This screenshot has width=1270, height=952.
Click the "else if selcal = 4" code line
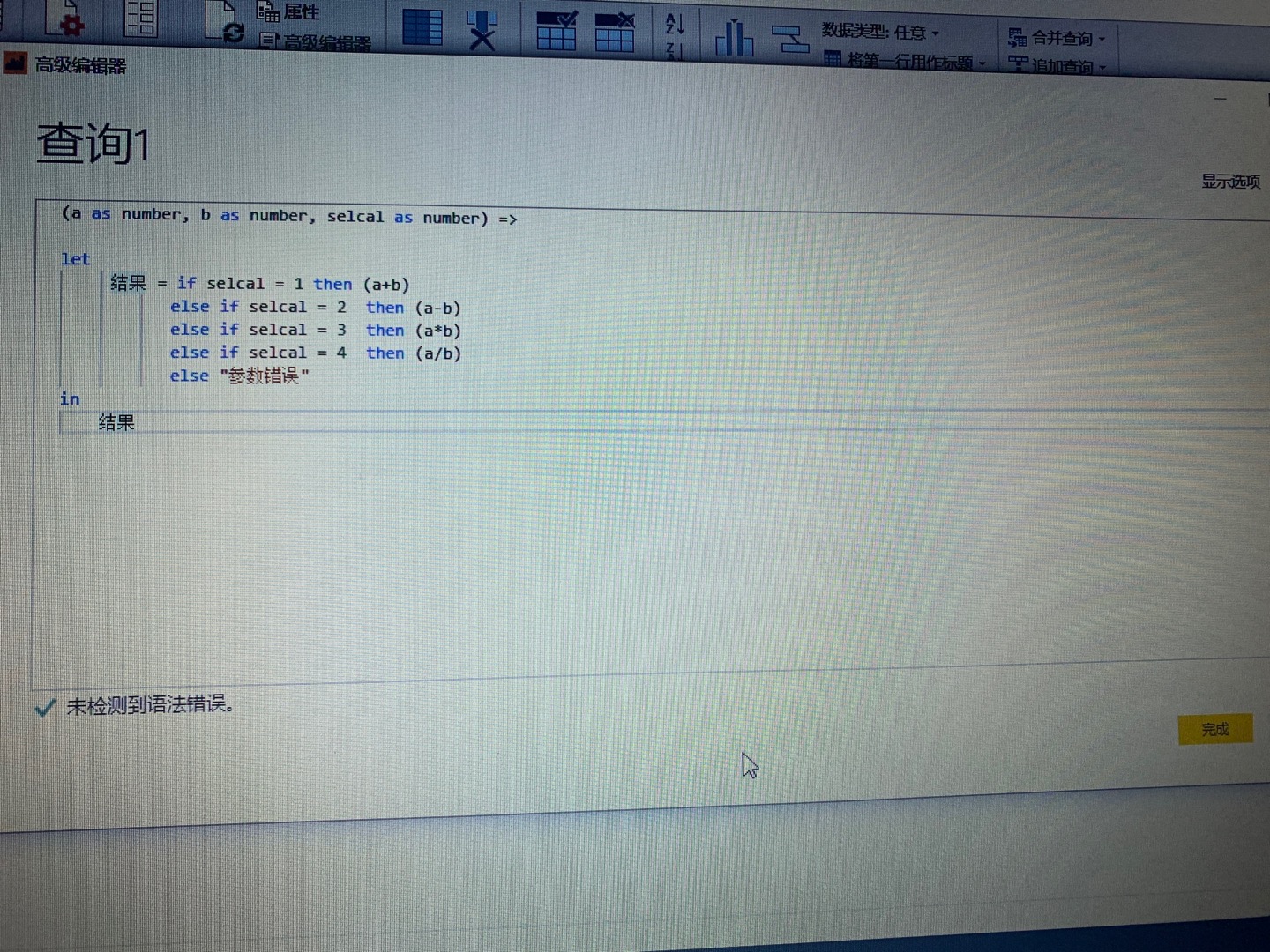coord(315,353)
